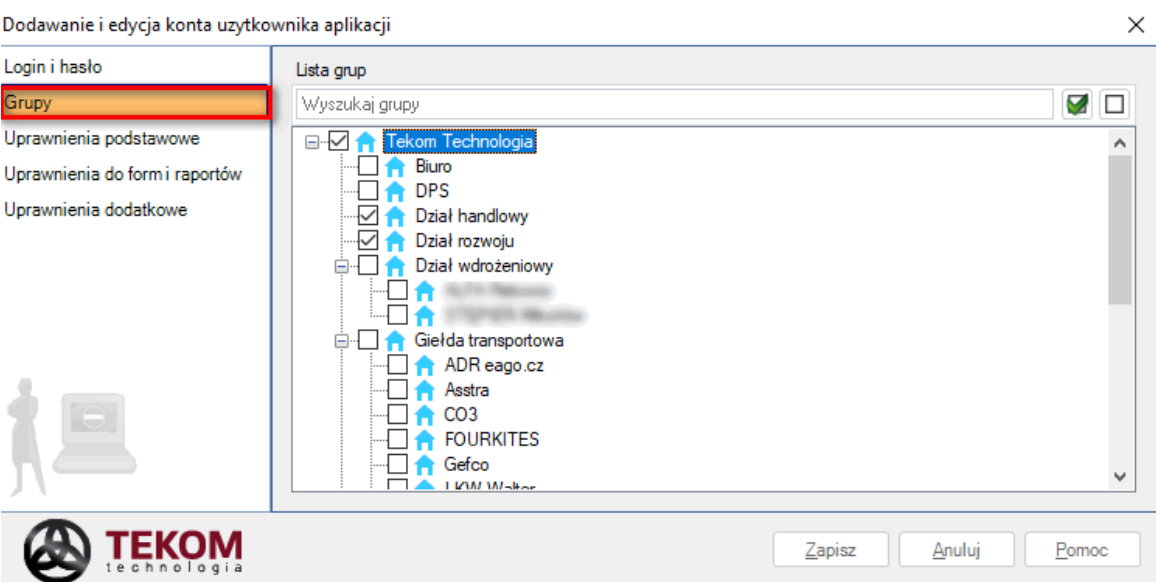Viewport: 1162px width, 582px height.
Task: Open Uprawnienia do form i raportów
Action: pos(135,174)
